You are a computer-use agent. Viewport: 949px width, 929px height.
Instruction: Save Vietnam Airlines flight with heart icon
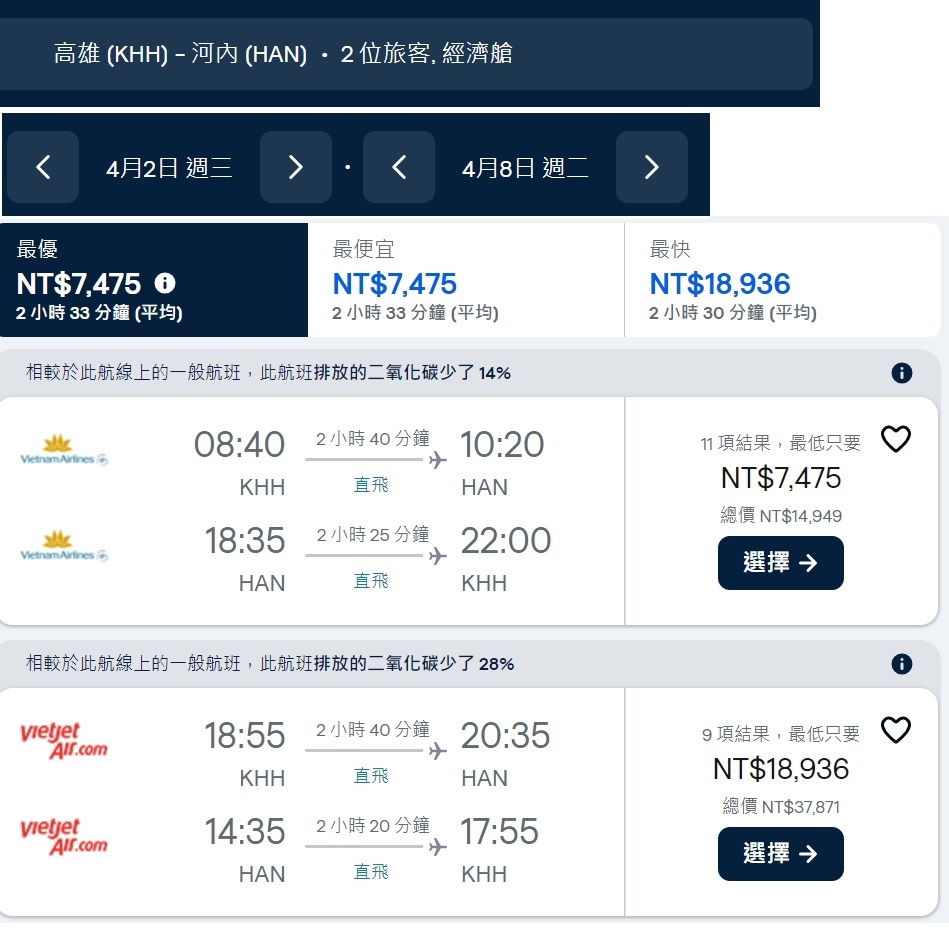(896, 439)
